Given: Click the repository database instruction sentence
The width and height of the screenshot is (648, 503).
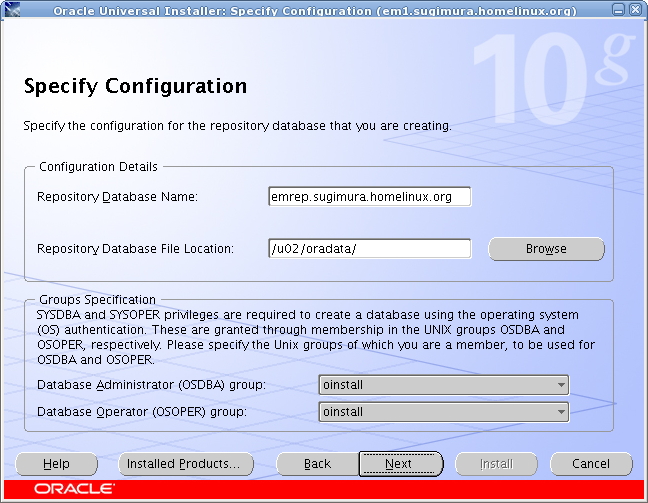Looking at the screenshot, I should 237,126.
